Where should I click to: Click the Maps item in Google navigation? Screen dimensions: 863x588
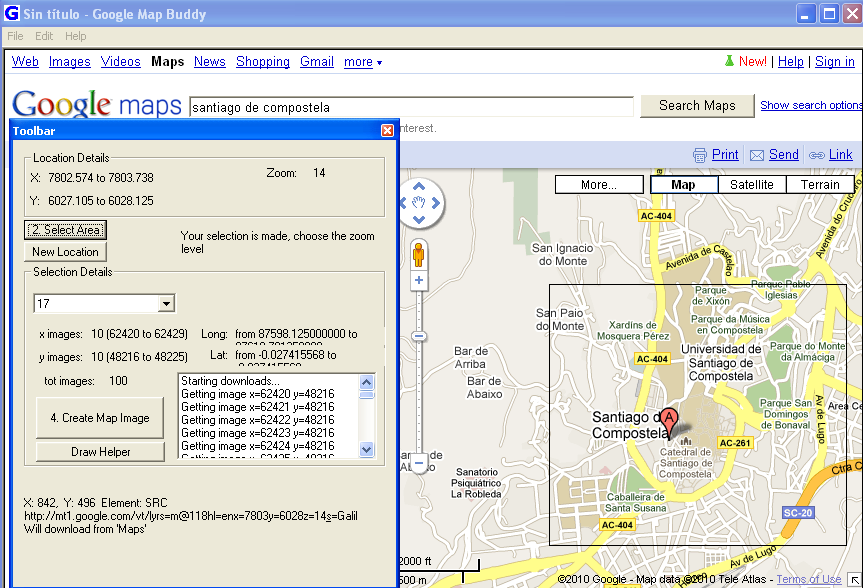167,62
